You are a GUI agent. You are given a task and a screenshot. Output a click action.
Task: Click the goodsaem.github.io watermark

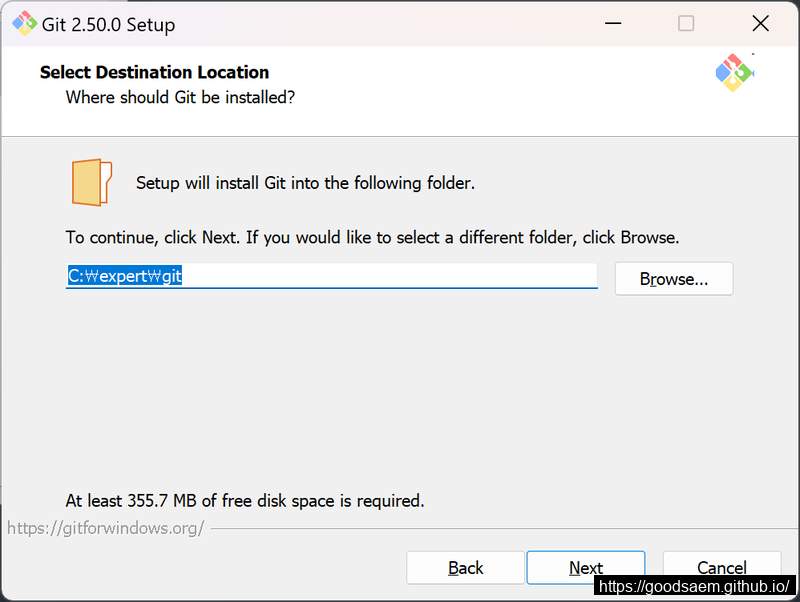[x=694, y=586]
